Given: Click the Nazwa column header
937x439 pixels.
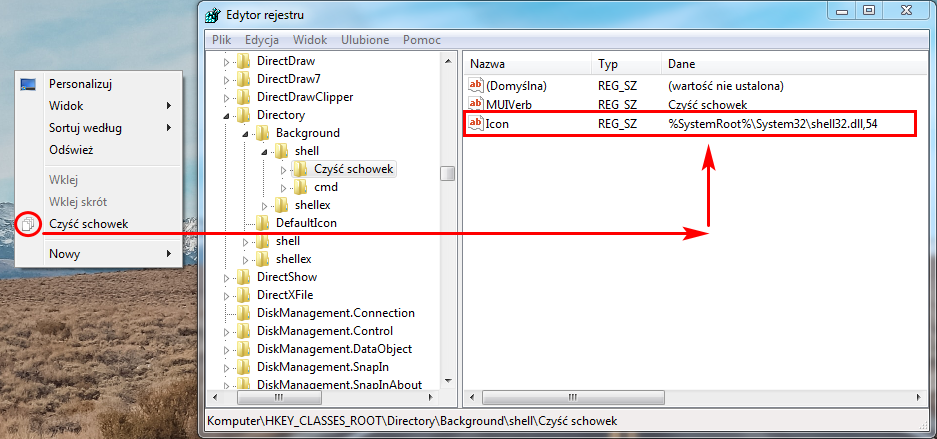Looking at the screenshot, I should pos(528,64).
